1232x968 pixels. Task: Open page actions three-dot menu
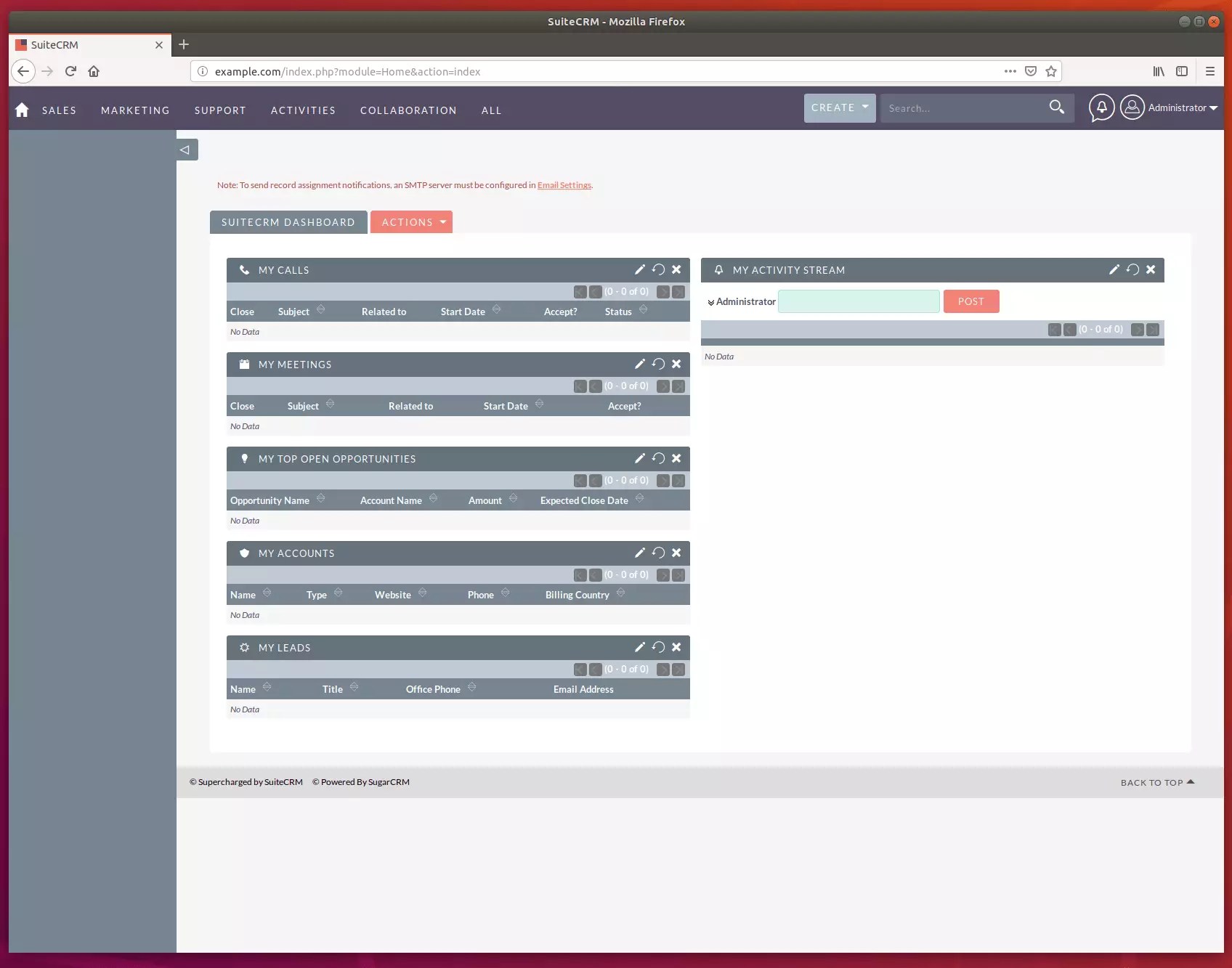1010,71
